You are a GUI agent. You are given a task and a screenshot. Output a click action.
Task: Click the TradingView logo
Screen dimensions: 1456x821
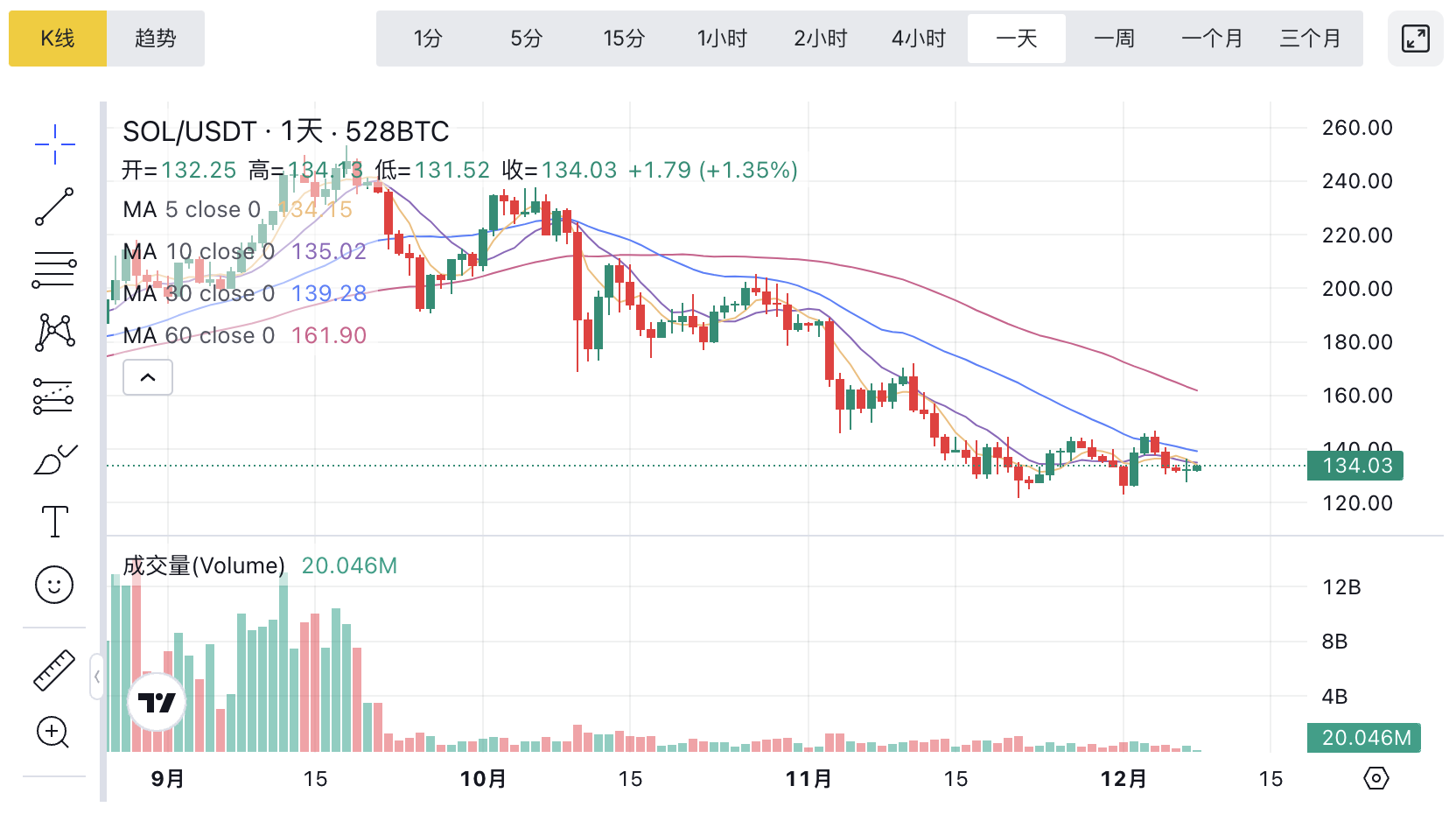(x=157, y=702)
